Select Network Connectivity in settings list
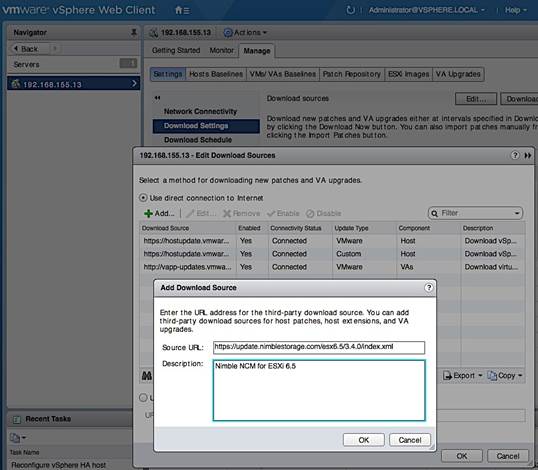Screen dimensions: 538x470 [200, 111]
